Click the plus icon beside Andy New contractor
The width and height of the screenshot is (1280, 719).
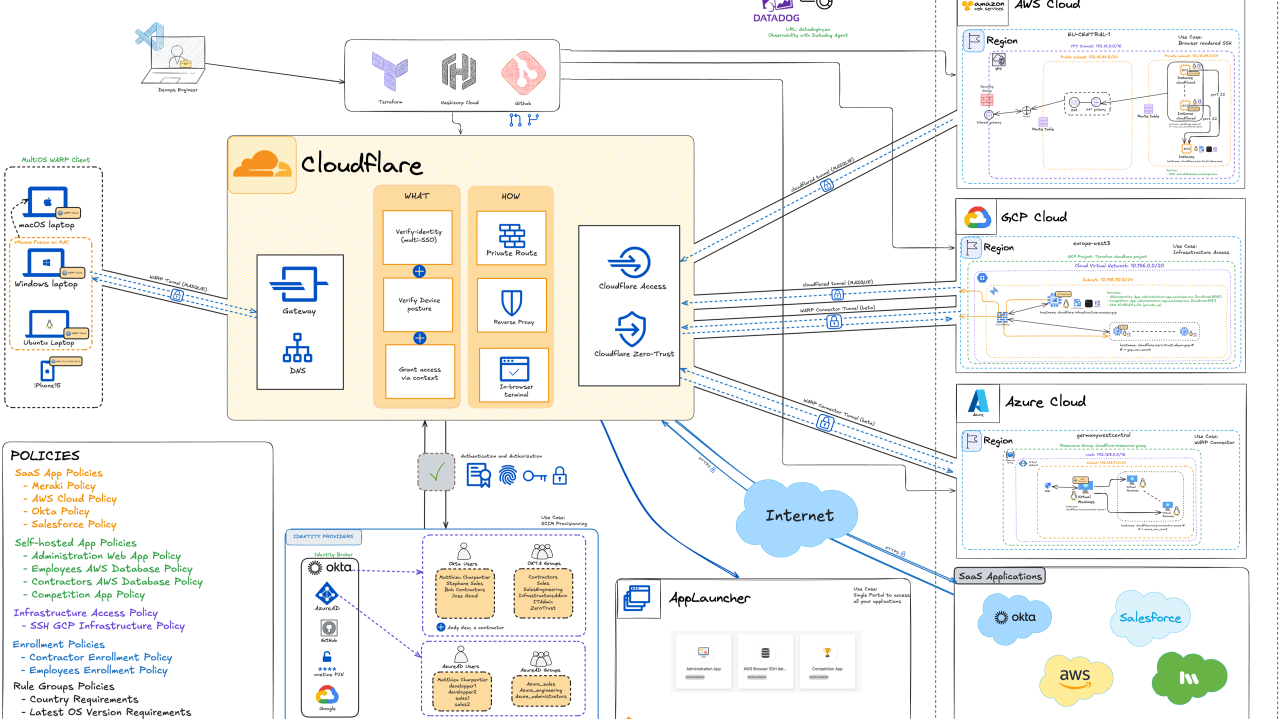(440, 627)
